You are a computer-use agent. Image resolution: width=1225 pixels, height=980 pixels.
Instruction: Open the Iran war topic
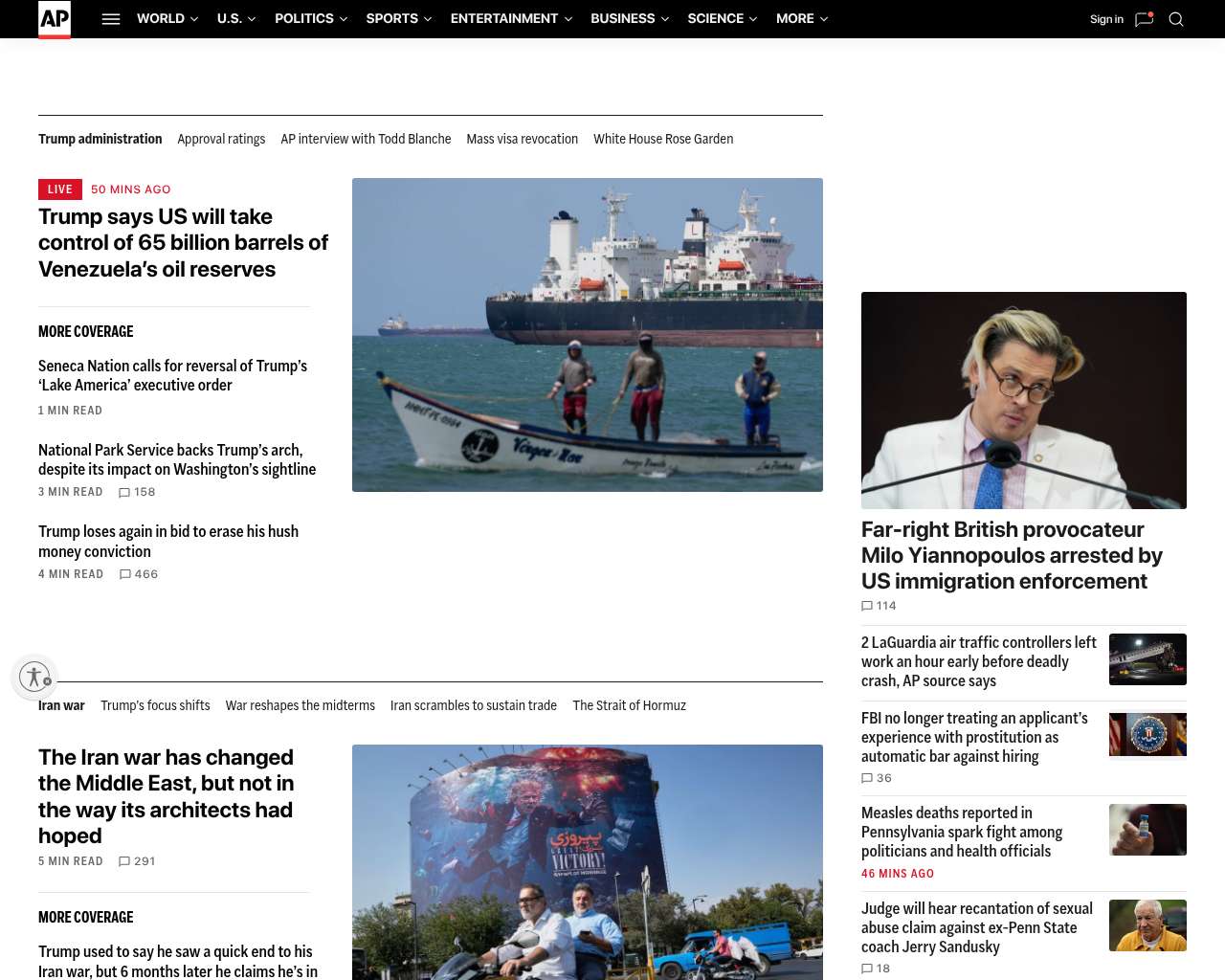(61, 705)
